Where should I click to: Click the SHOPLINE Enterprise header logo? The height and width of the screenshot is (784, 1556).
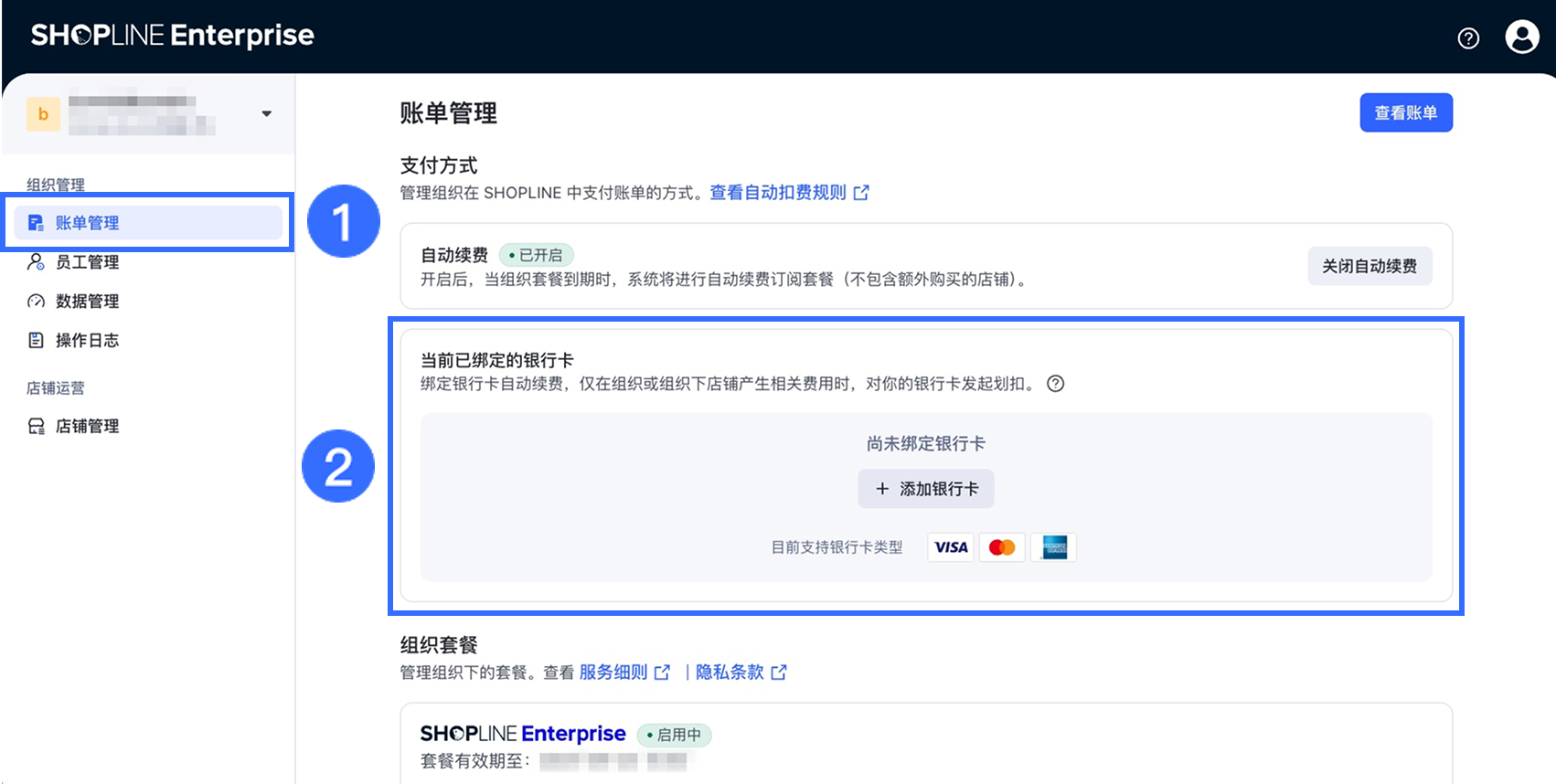point(172,35)
